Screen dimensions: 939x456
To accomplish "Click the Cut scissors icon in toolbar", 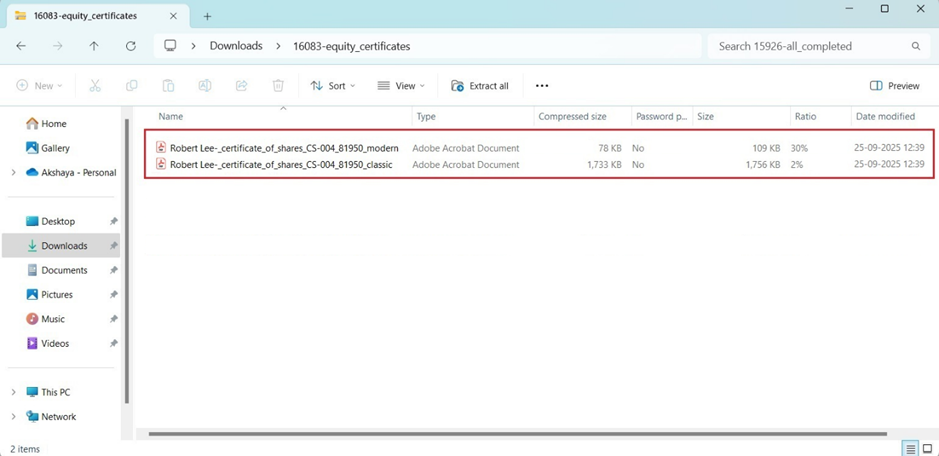I will [95, 86].
